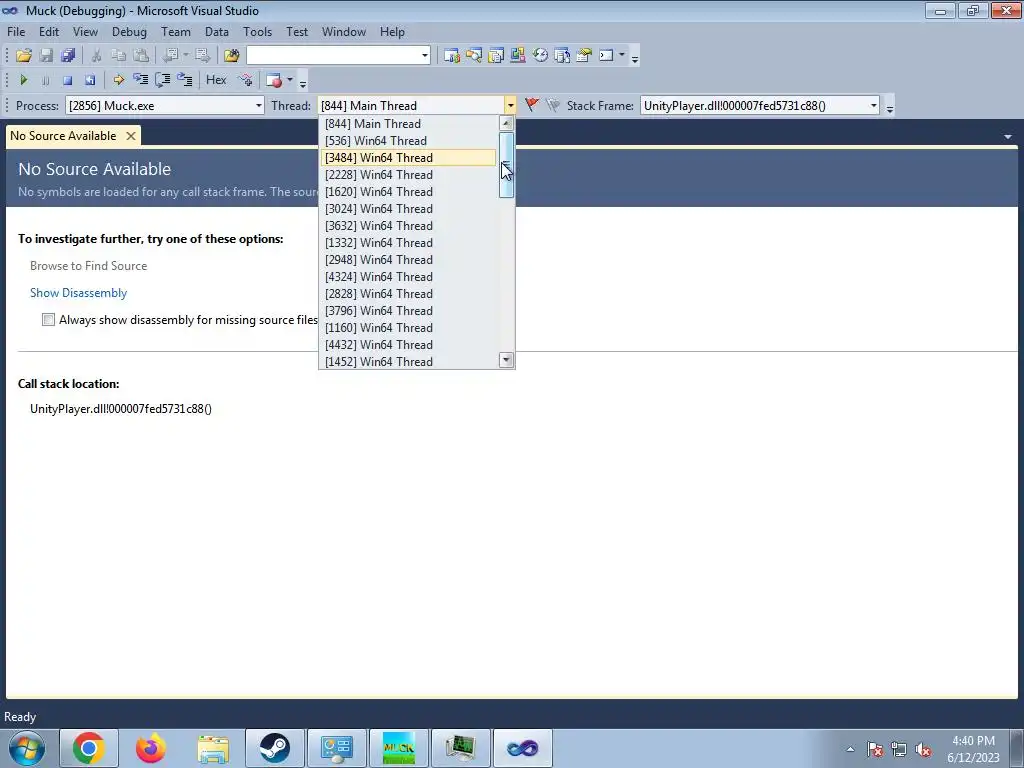Select the No Source Available tab
This screenshot has width=1024, height=768.
63,136
